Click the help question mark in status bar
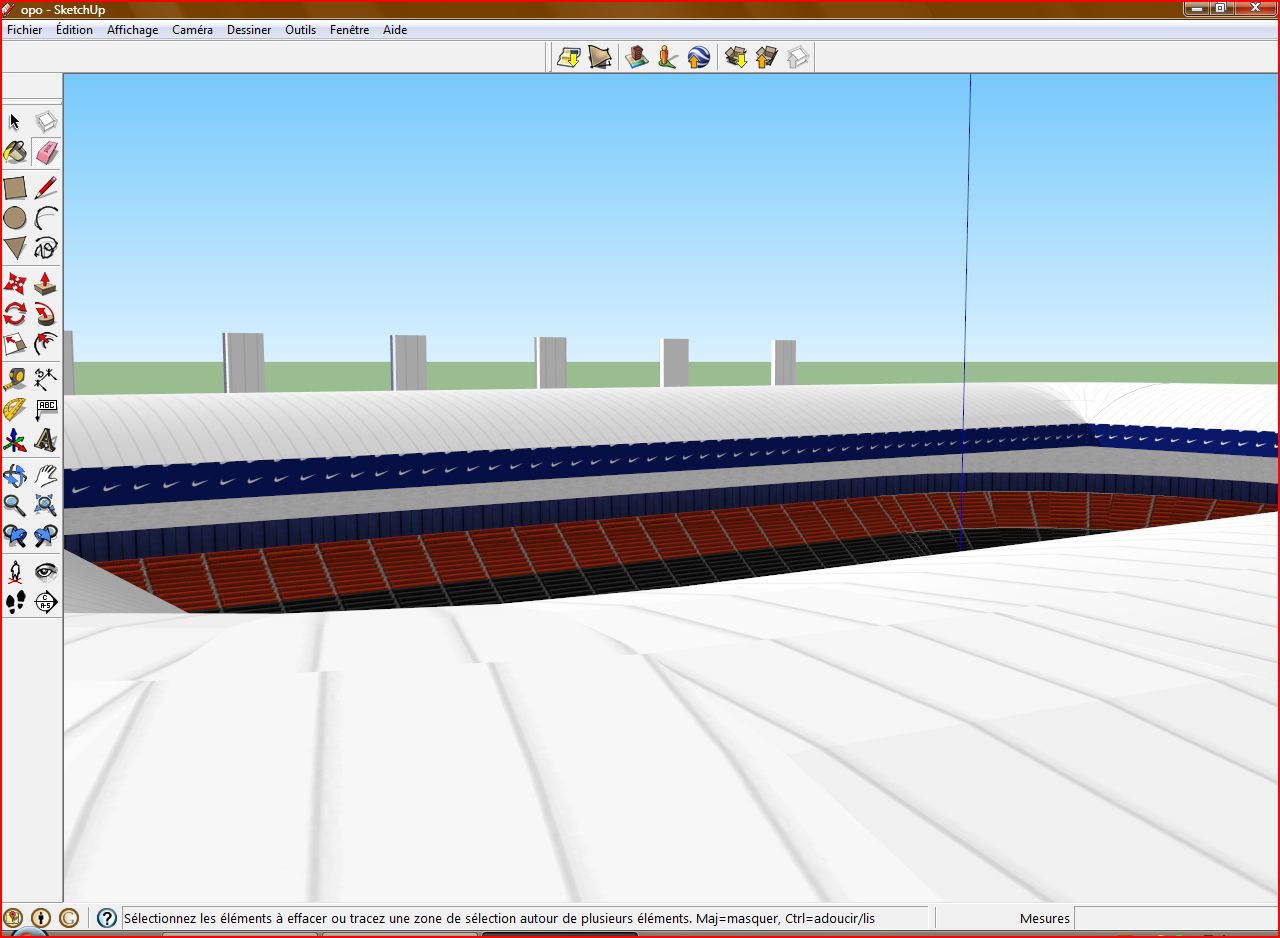Viewport: 1280px width, 938px height. point(107,918)
